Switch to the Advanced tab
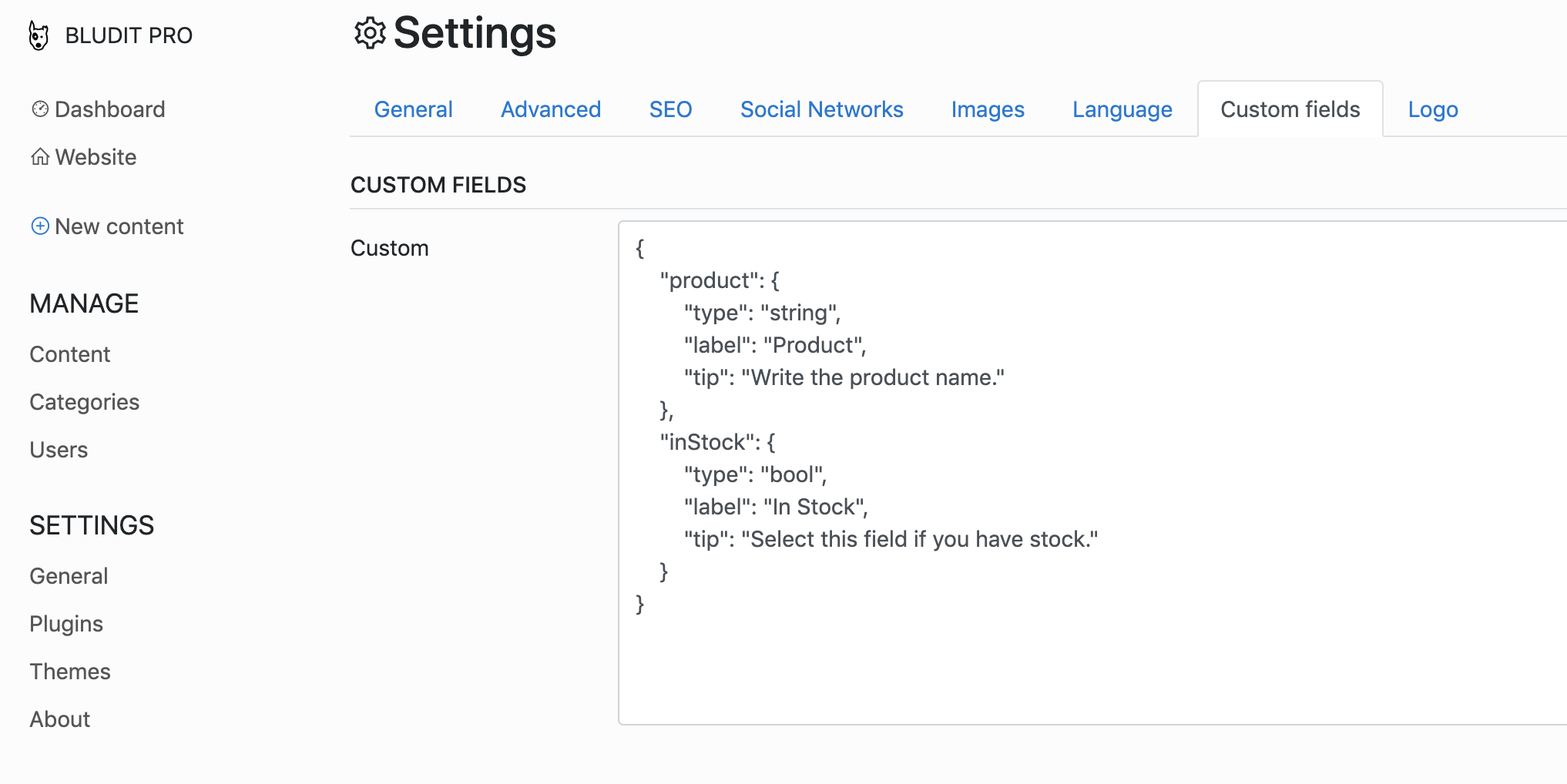1567x784 pixels. [551, 109]
